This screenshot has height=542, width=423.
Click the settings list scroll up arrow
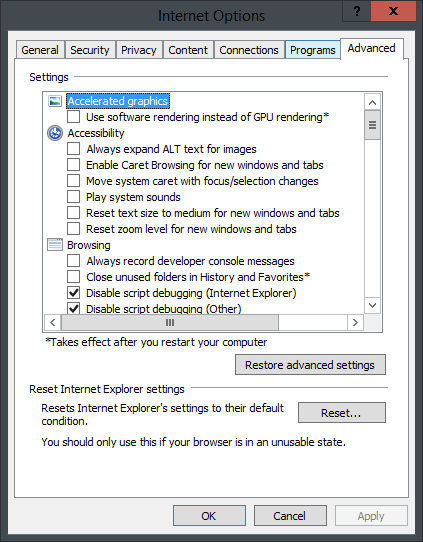tap(372, 102)
